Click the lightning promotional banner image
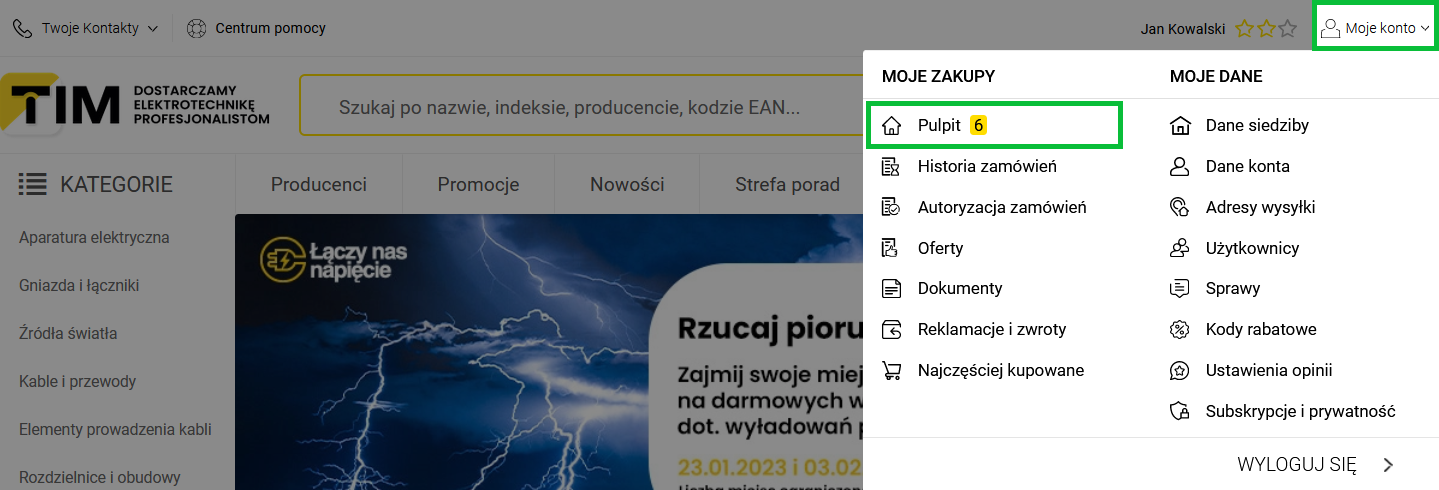Viewport: 1439px width, 490px height. tap(548, 352)
